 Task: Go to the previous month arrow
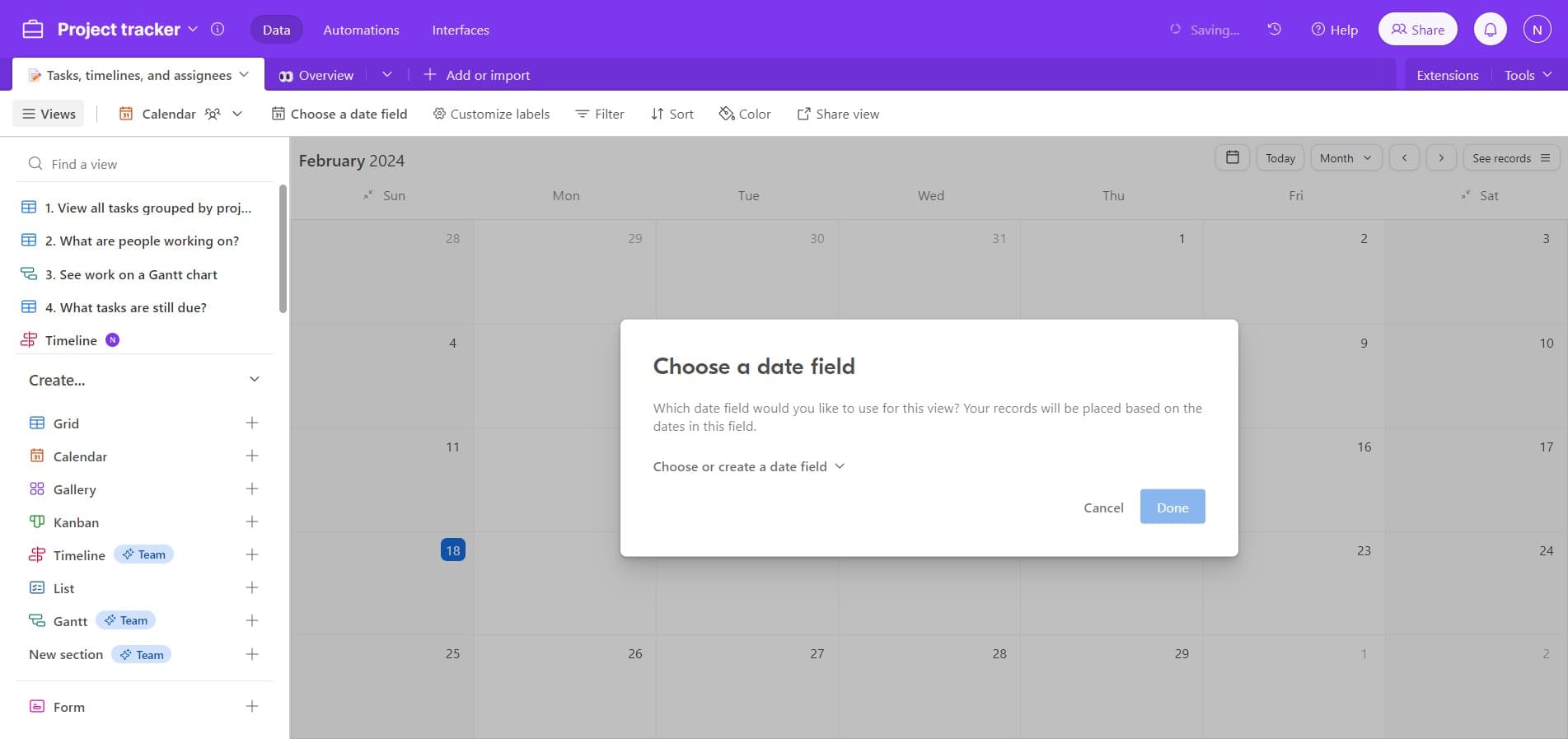(x=1404, y=157)
